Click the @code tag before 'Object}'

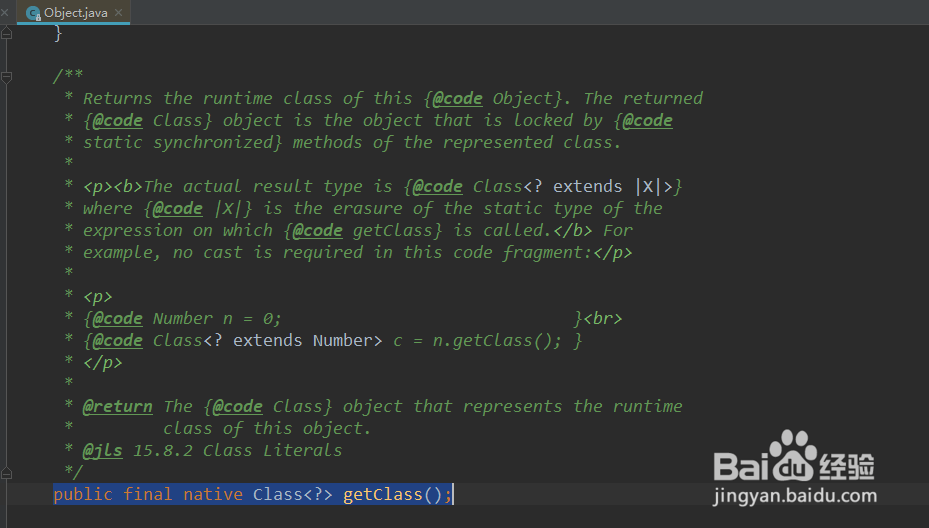click(457, 98)
